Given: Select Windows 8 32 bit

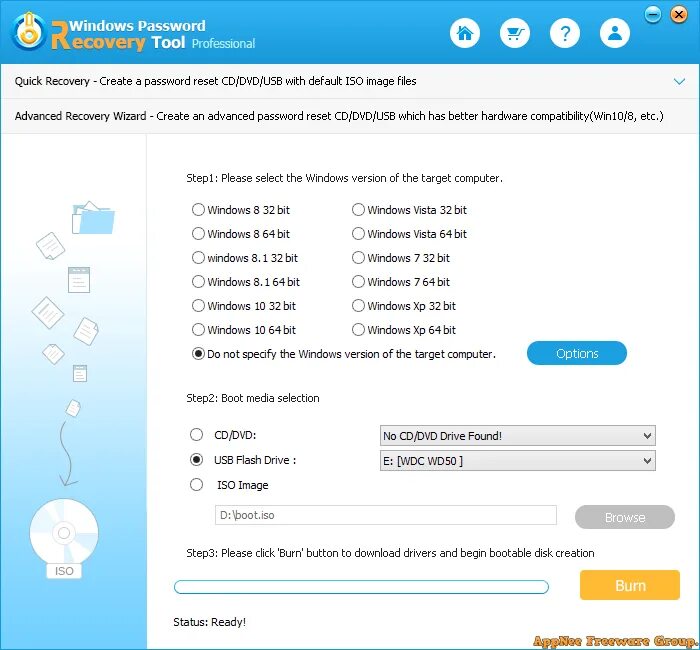Looking at the screenshot, I should (241, 210).
